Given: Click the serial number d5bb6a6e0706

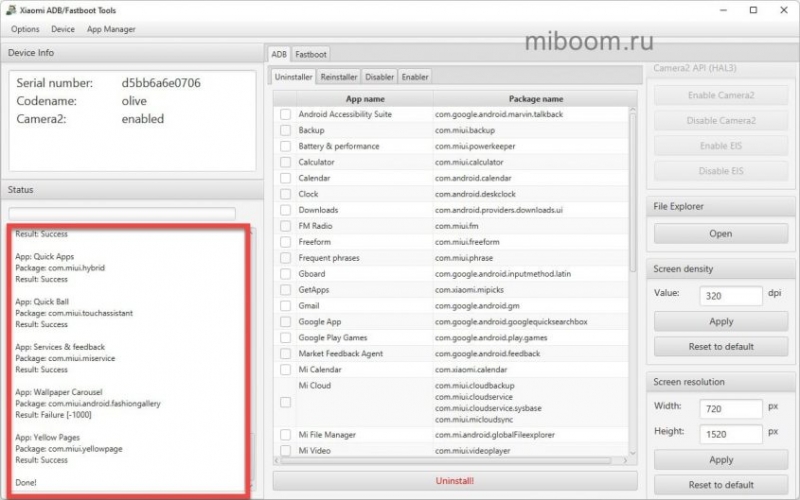Looking at the screenshot, I should tap(161, 83).
